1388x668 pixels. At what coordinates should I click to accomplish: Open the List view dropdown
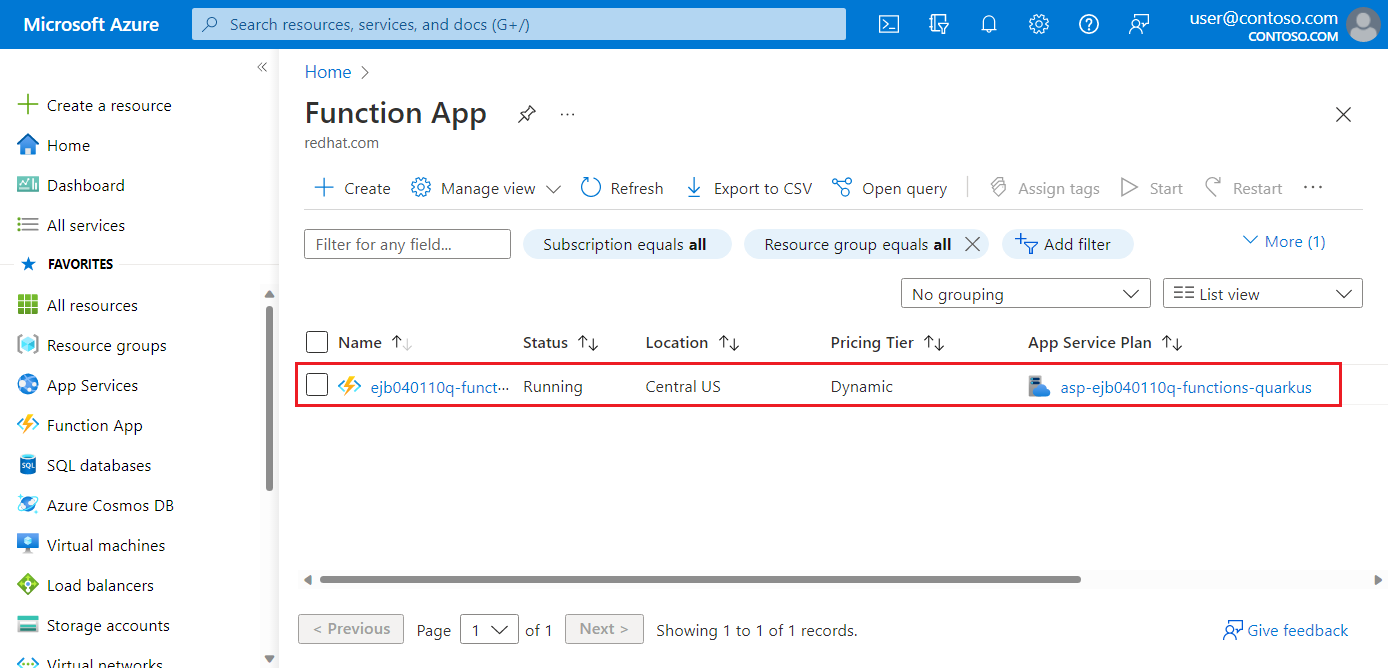click(1262, 292)
